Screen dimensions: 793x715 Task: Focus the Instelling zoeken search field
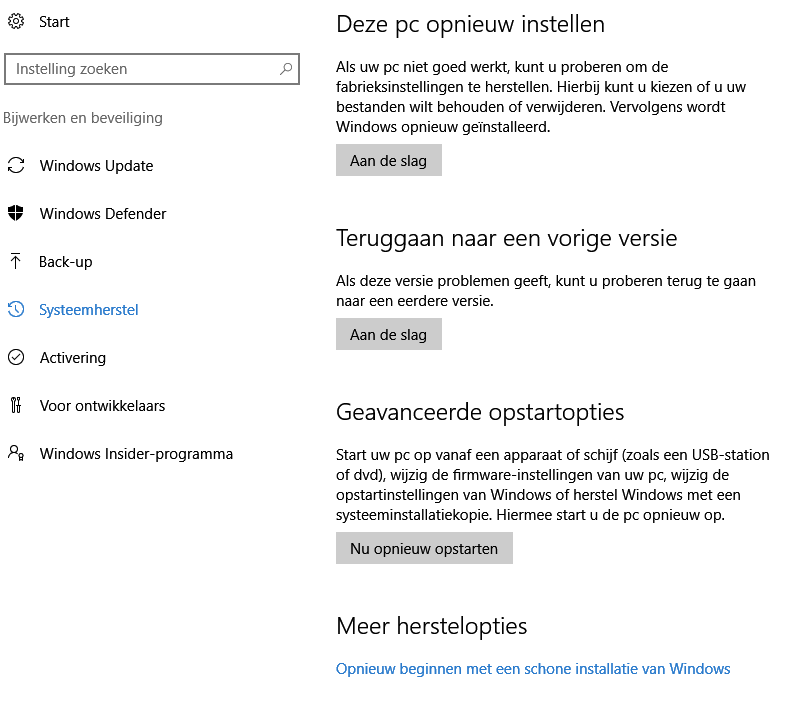(140, 69)
